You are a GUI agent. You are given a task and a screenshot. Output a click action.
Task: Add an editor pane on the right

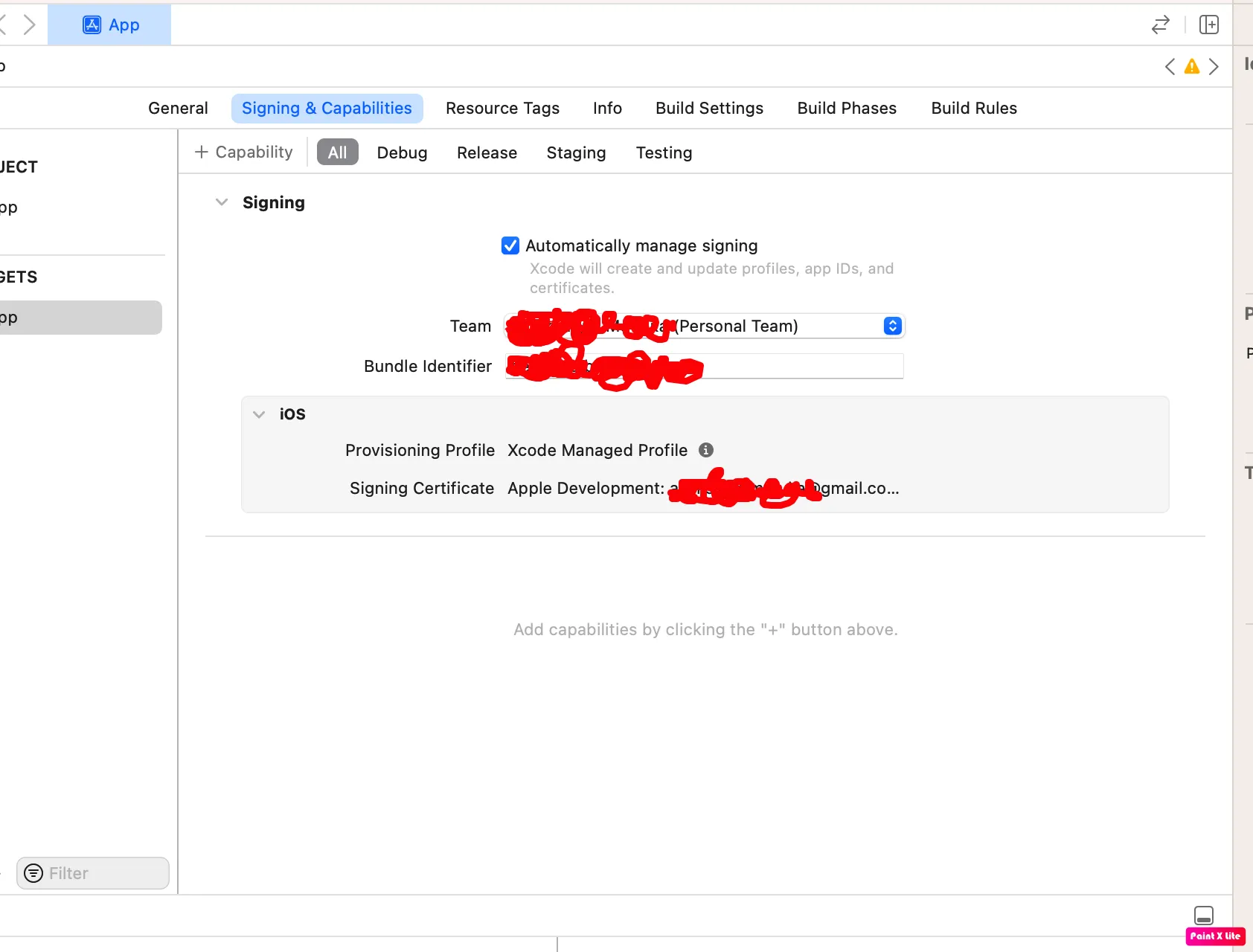coord(1209,25)
